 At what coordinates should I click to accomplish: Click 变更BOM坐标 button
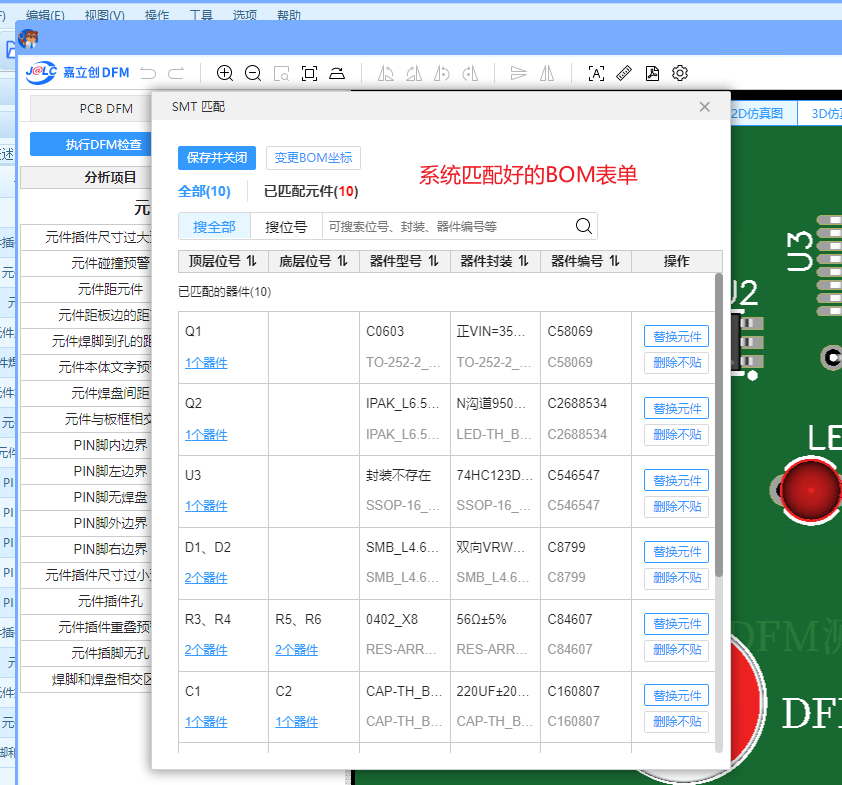313,158
